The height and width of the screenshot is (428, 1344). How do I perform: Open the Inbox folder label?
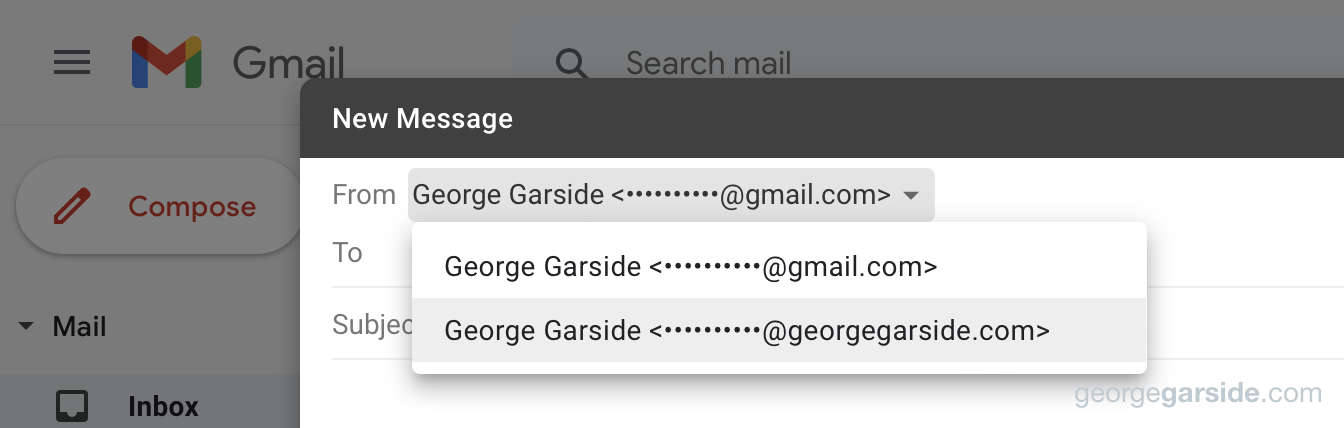point(163,407)
